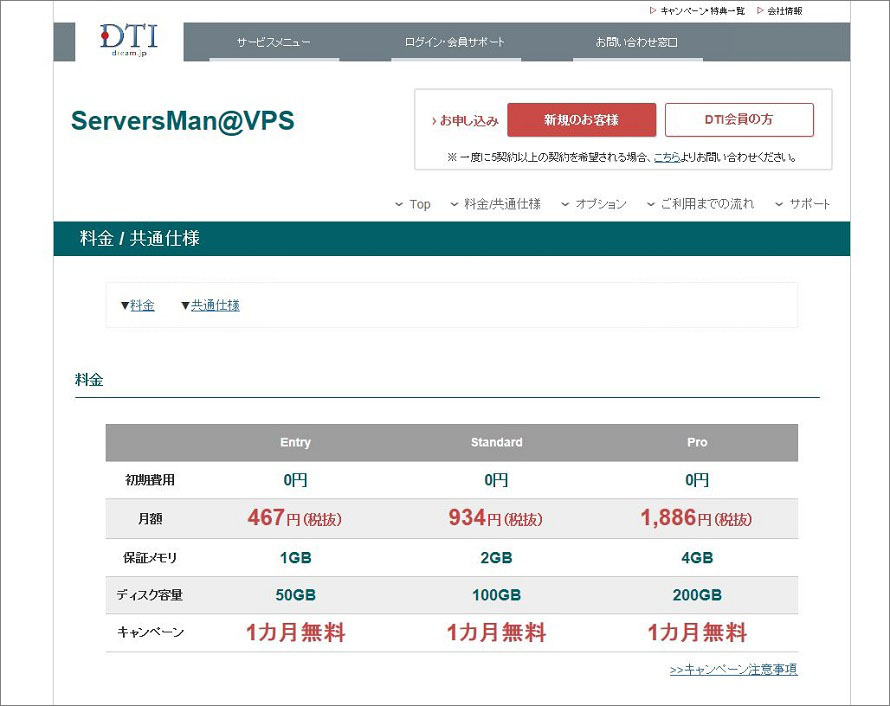890x706 pixels.
Task: Open お問い合わせ窓口 menu
Action: [x=637, y=42]
